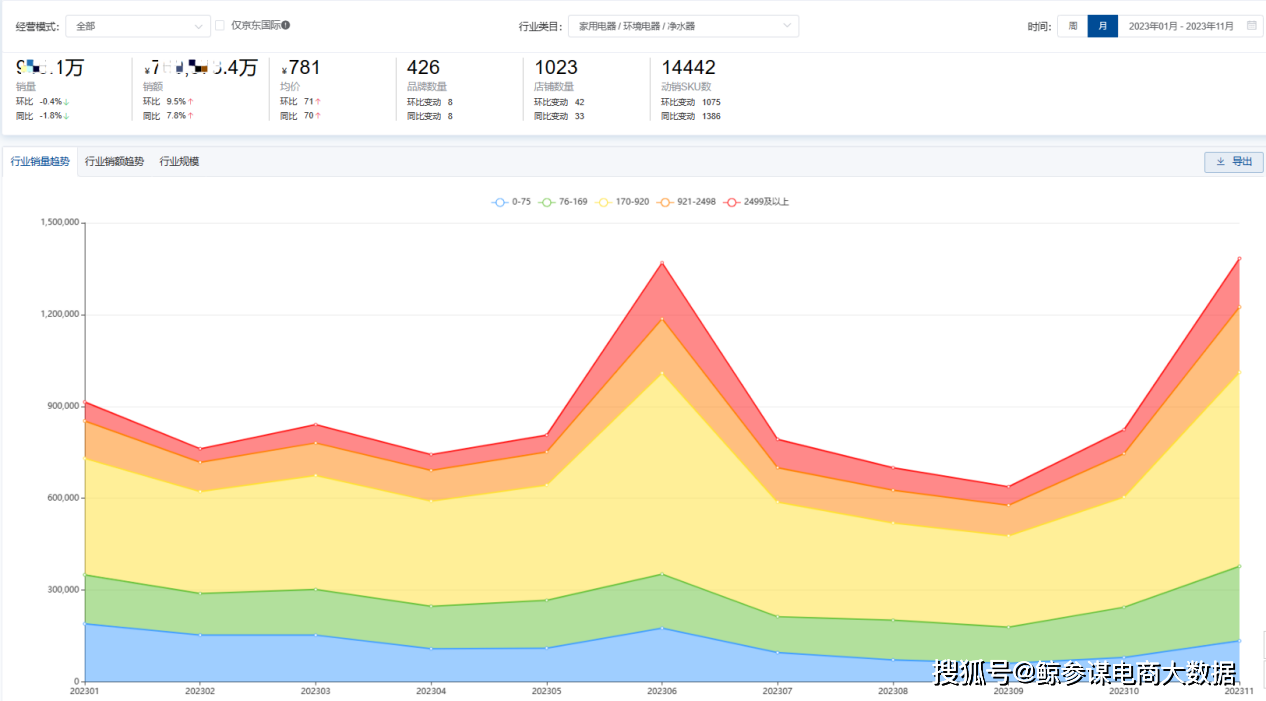Switch to the 行业销额趋势 tab
1266x701 pixels.
click(114, 161)
